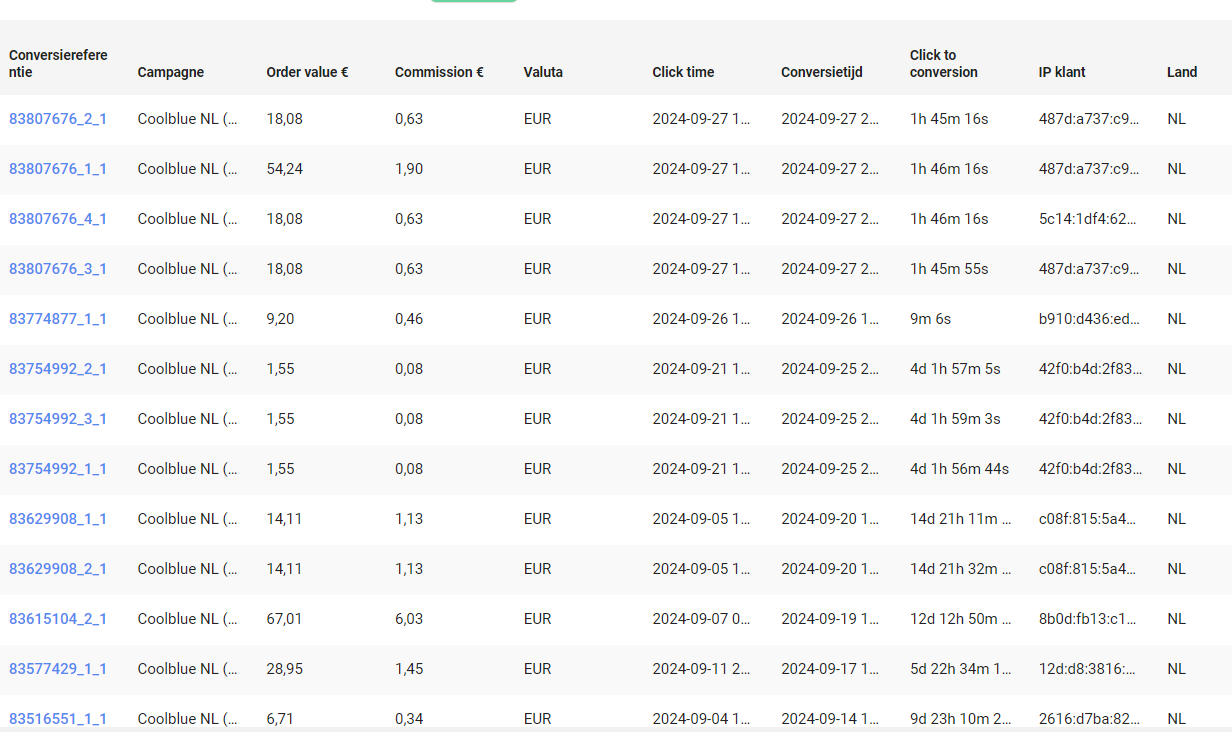The width and height of the screenshot is (1232, 732).
Task: Select click-to-conversion 4d 1h 57m 5s
Action: tap(955, 369)
